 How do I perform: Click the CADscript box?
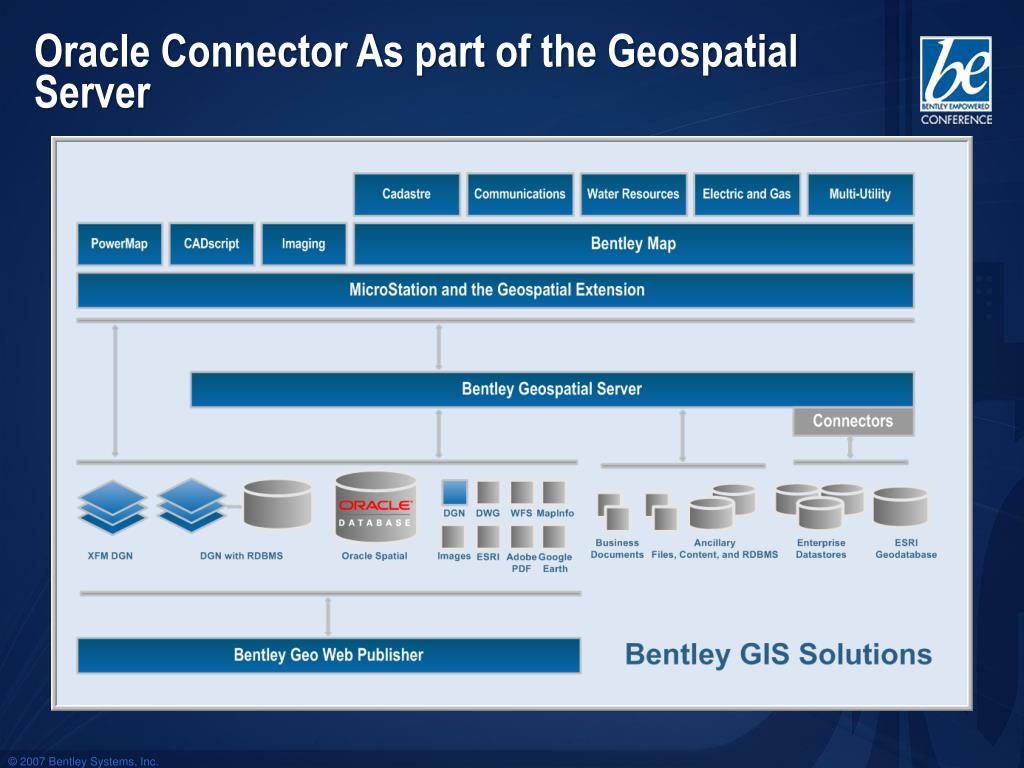pyautogui.click(x=212, y=244)
